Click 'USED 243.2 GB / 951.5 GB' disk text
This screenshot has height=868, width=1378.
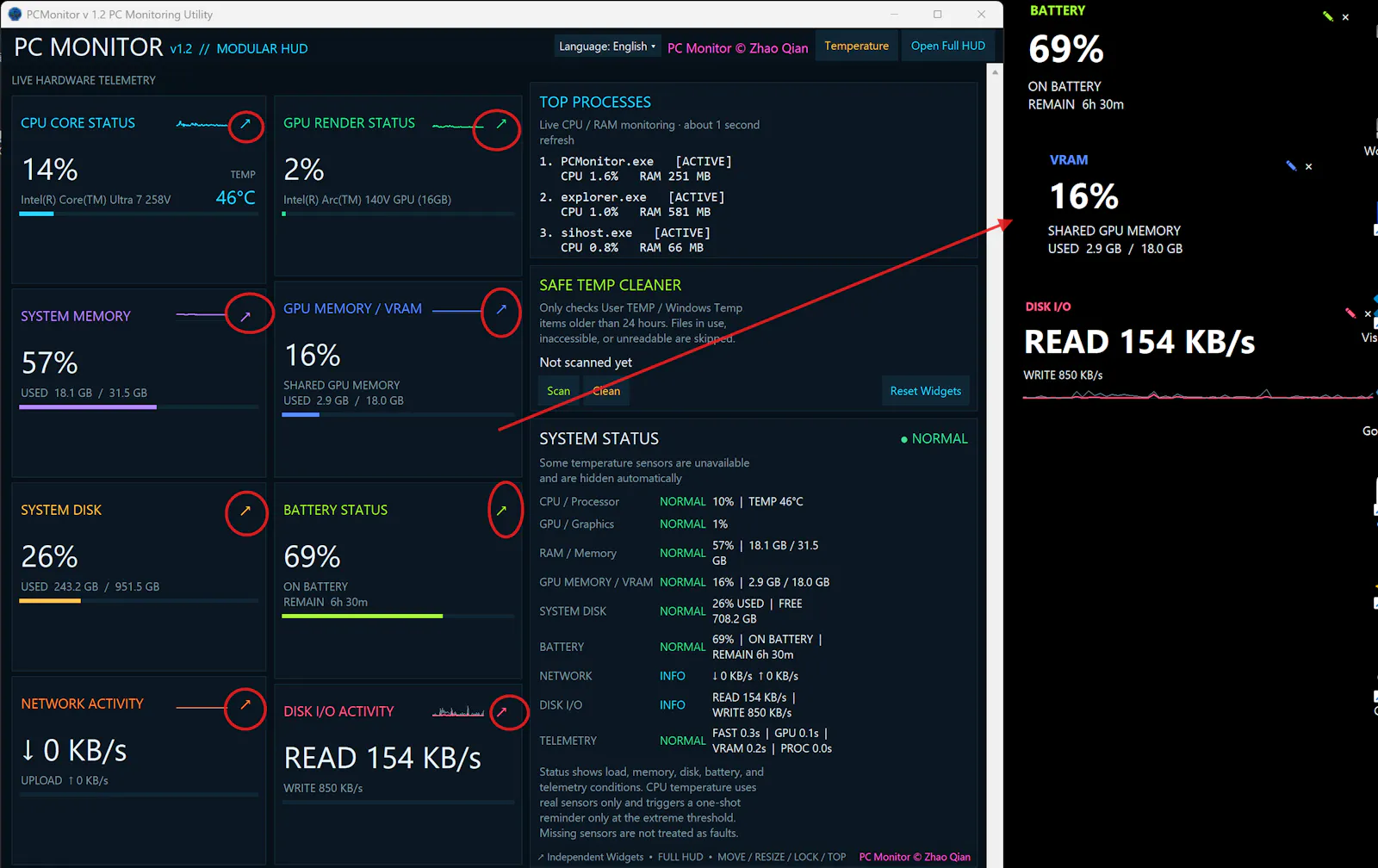(90, 587)
